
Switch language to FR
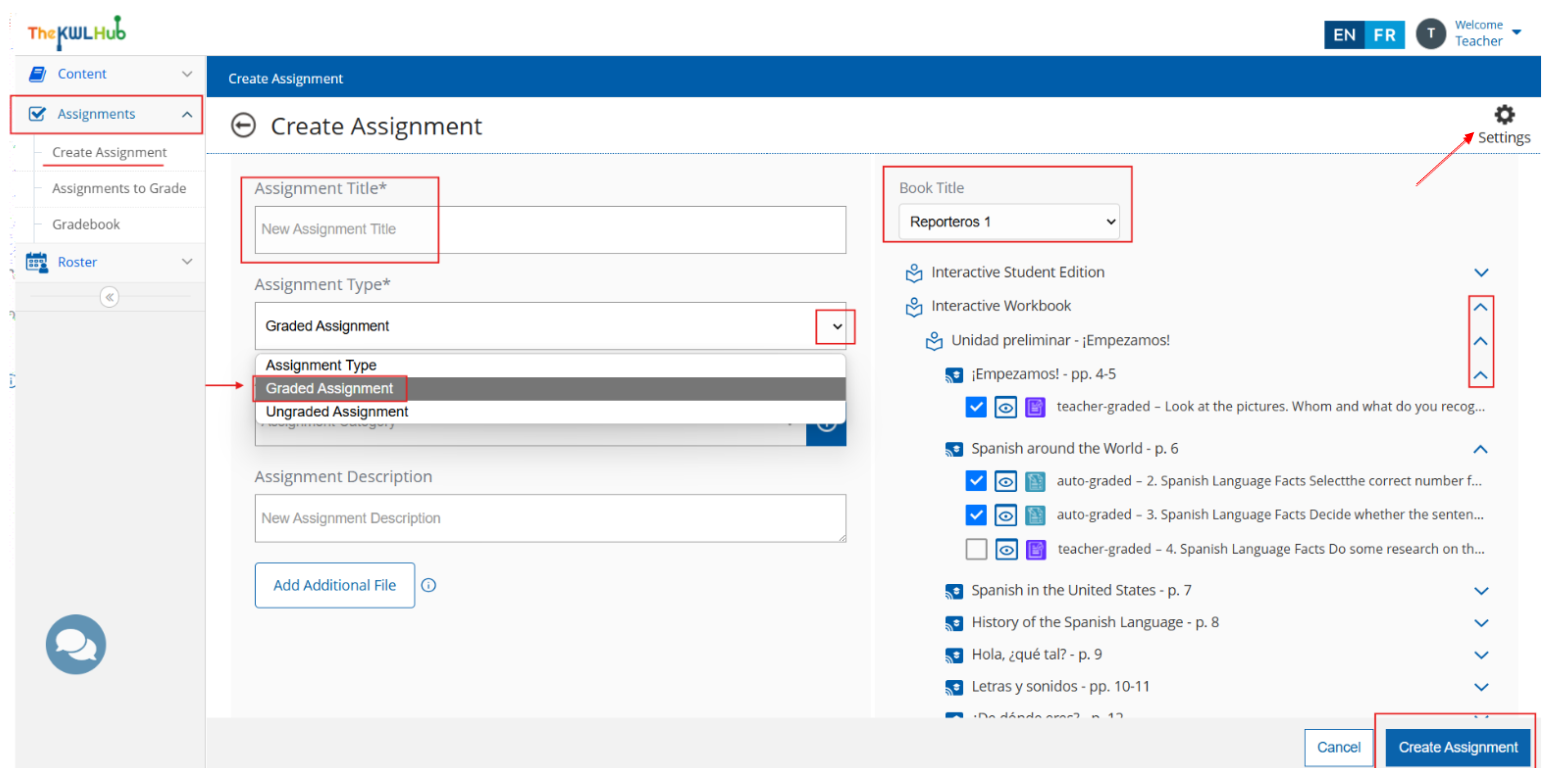tap(1384, 35)
